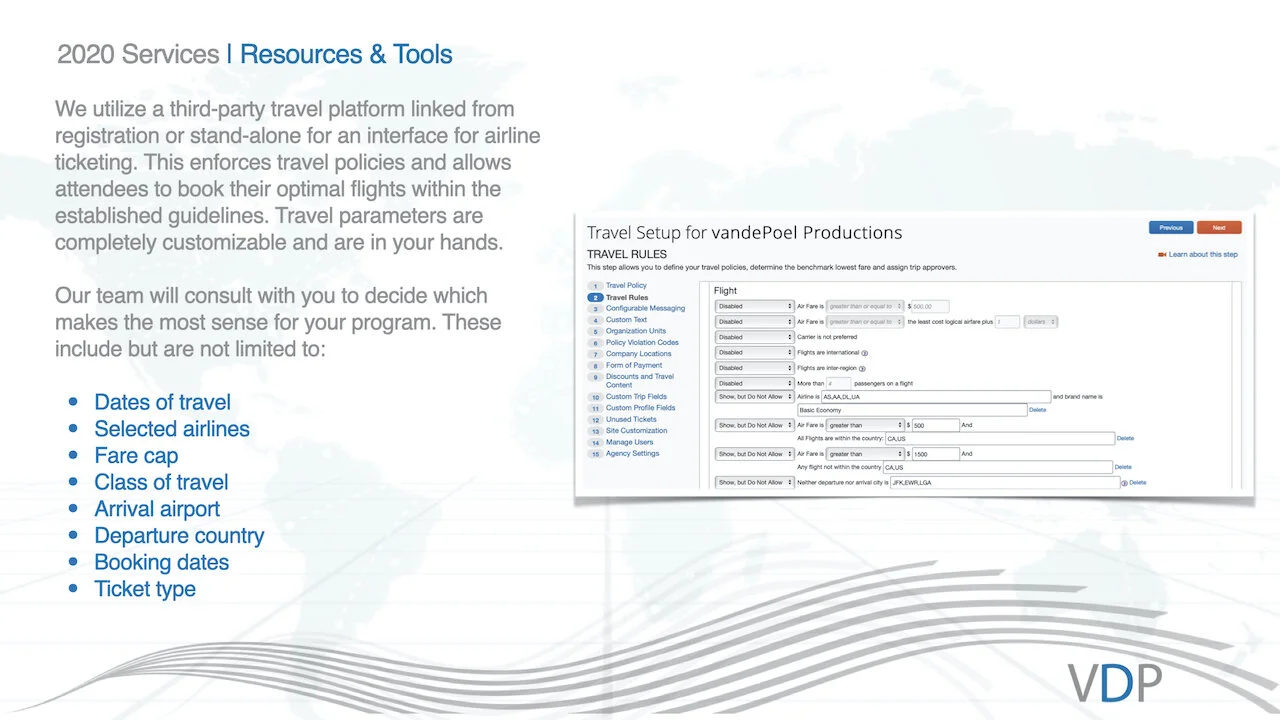Open Disabled dropdown for least cost logical airfare rule

(x=755, y=322)
